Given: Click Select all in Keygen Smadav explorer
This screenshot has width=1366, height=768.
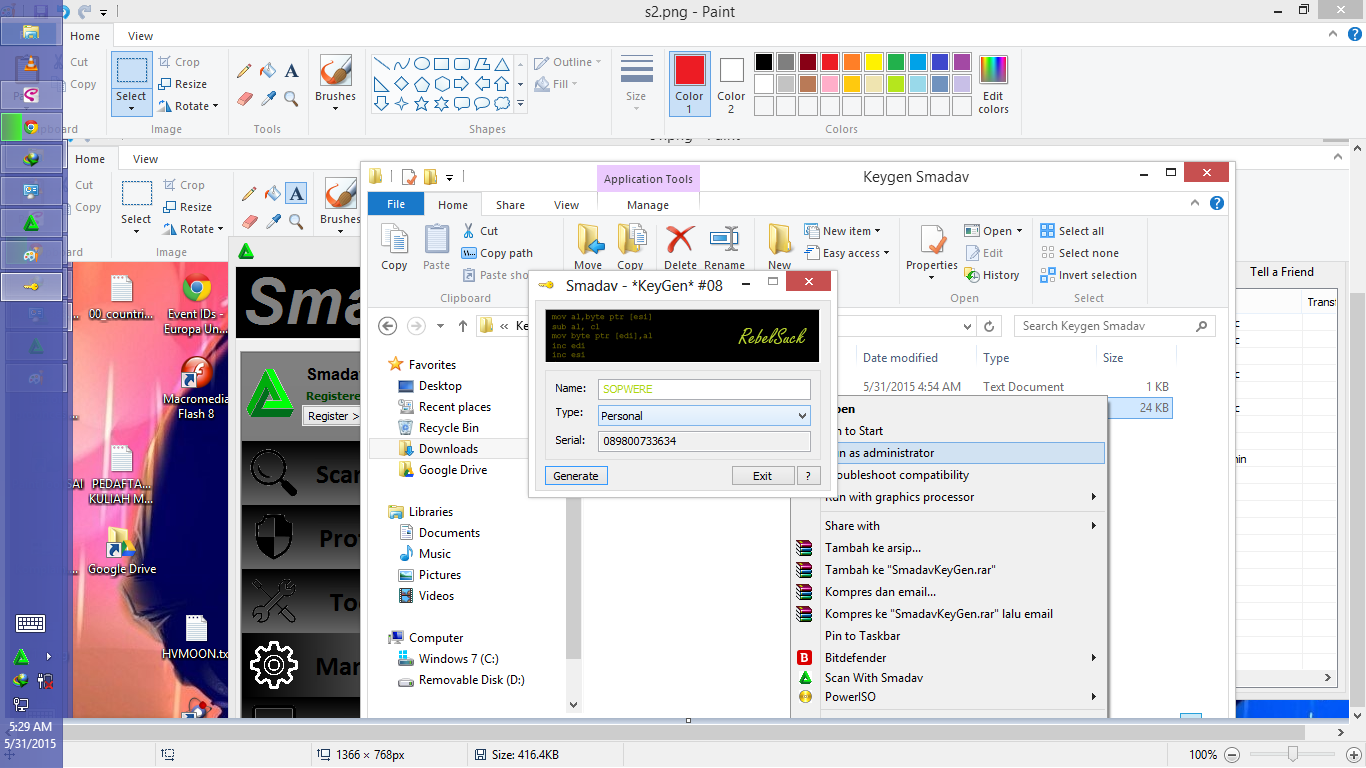Looking at the screenshot, I should (x=1071, y=231).
